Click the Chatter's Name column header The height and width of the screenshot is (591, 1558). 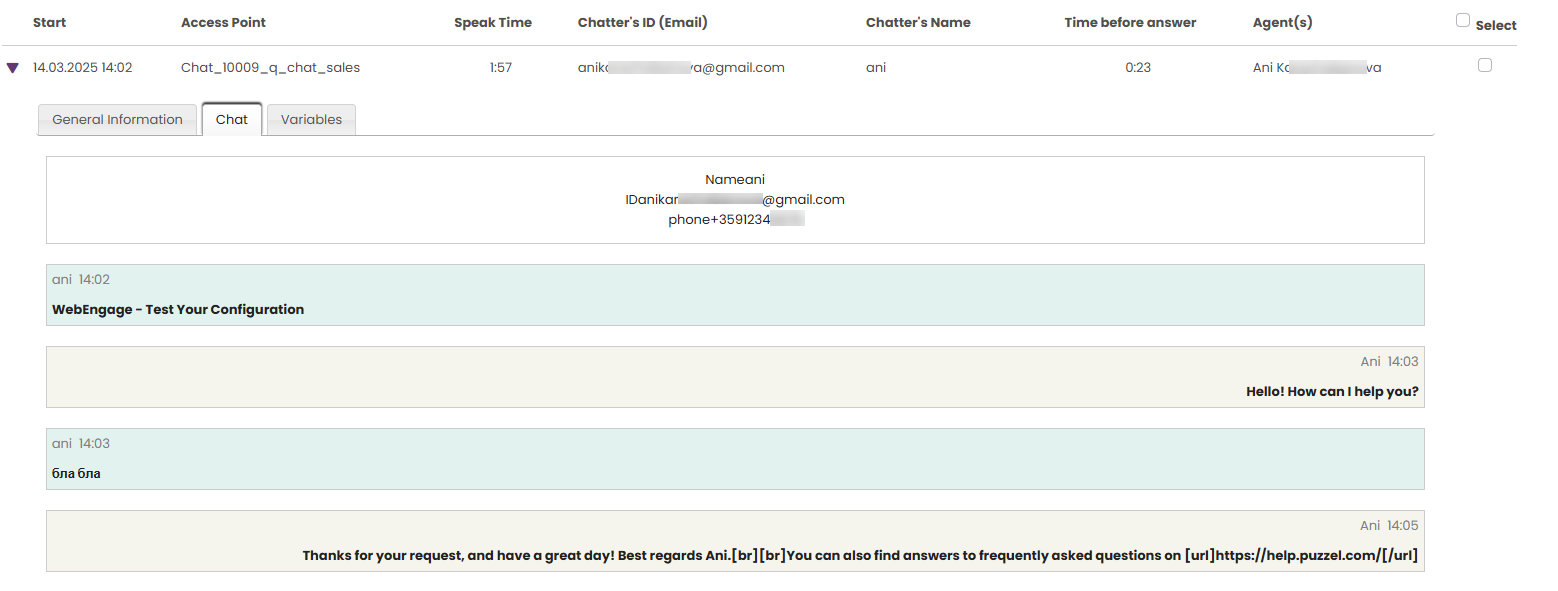pyautogui.click(x=917, y=22)
